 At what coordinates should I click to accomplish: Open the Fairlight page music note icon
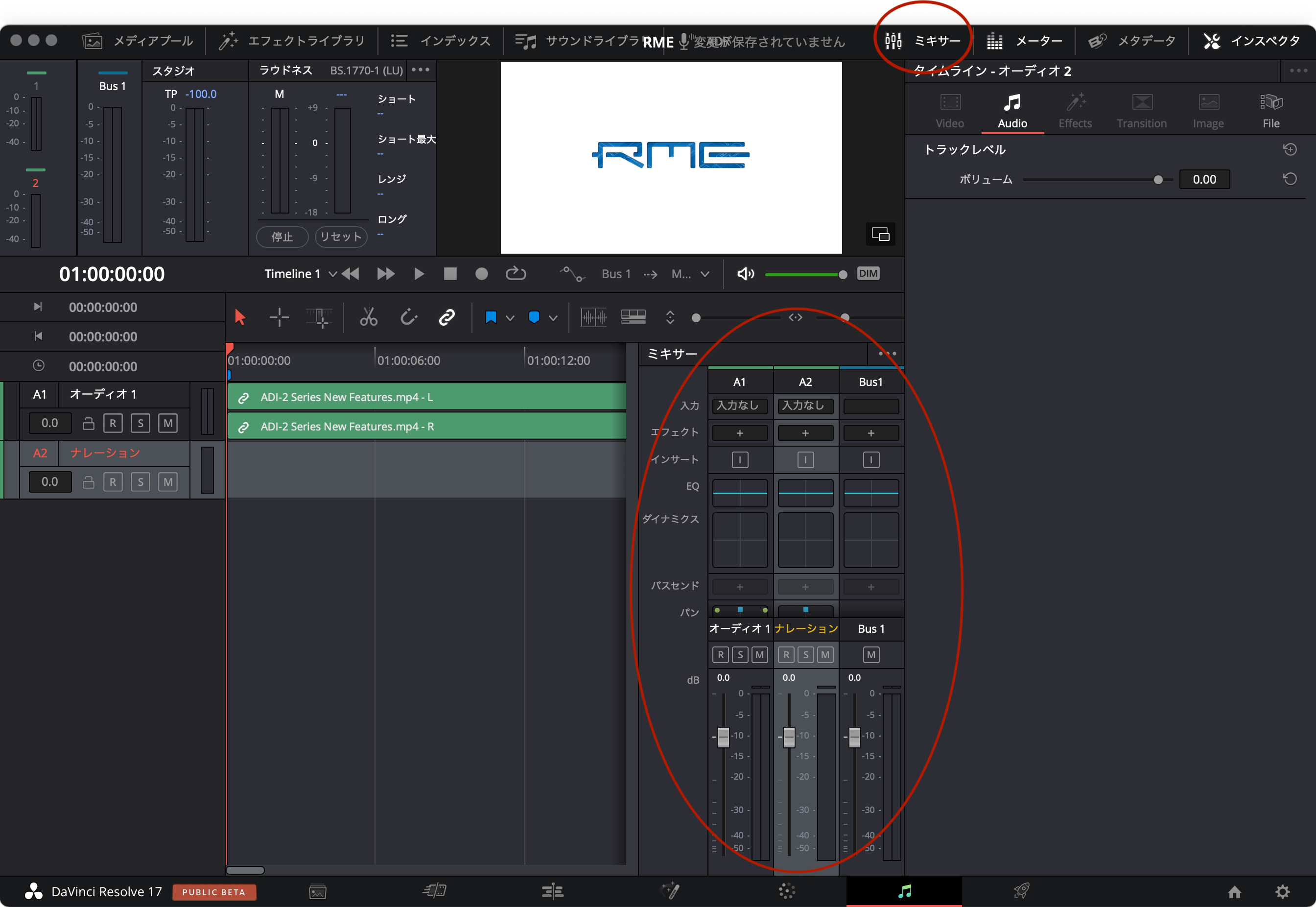904,891
